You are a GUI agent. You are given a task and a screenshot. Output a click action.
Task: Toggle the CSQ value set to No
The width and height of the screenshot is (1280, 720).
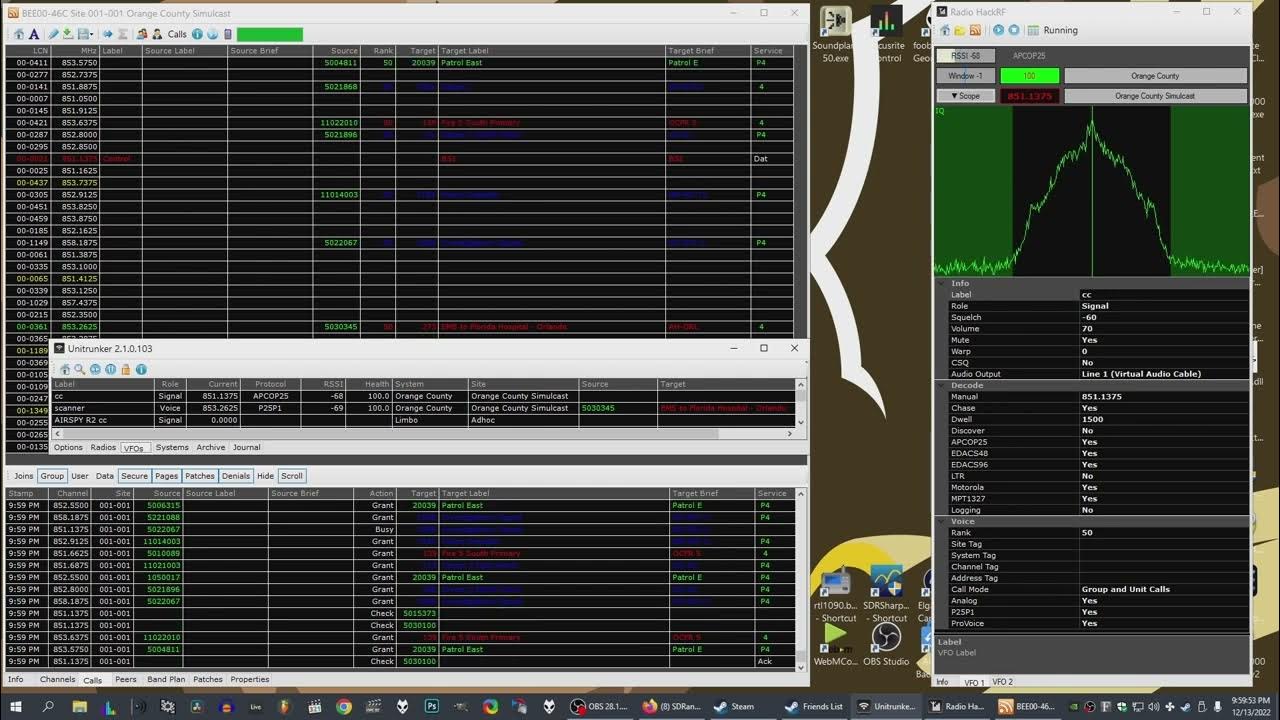(1163, 363)
